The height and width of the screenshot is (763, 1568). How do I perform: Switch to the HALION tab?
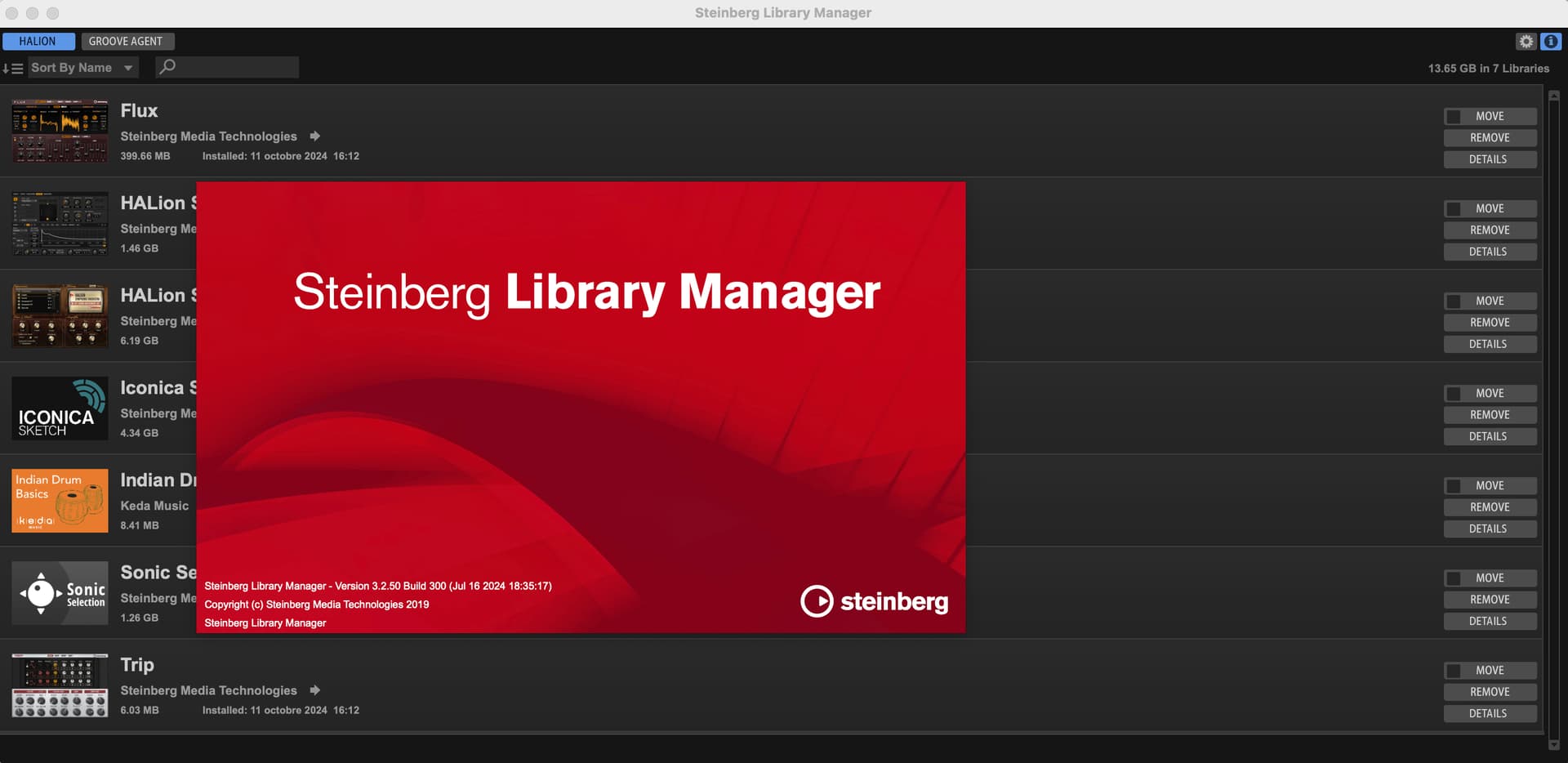(x=38, y=41)
